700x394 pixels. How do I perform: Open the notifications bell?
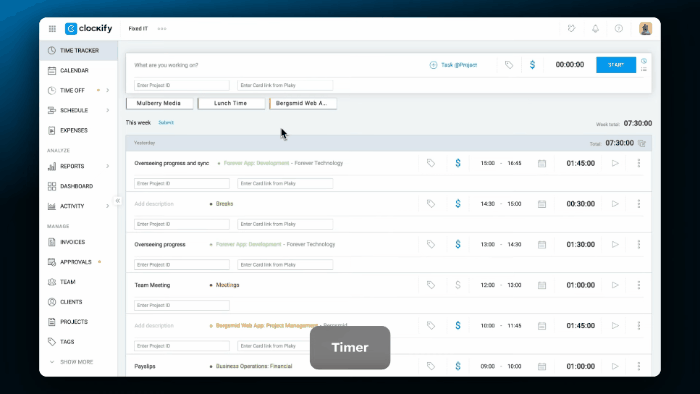595,29
